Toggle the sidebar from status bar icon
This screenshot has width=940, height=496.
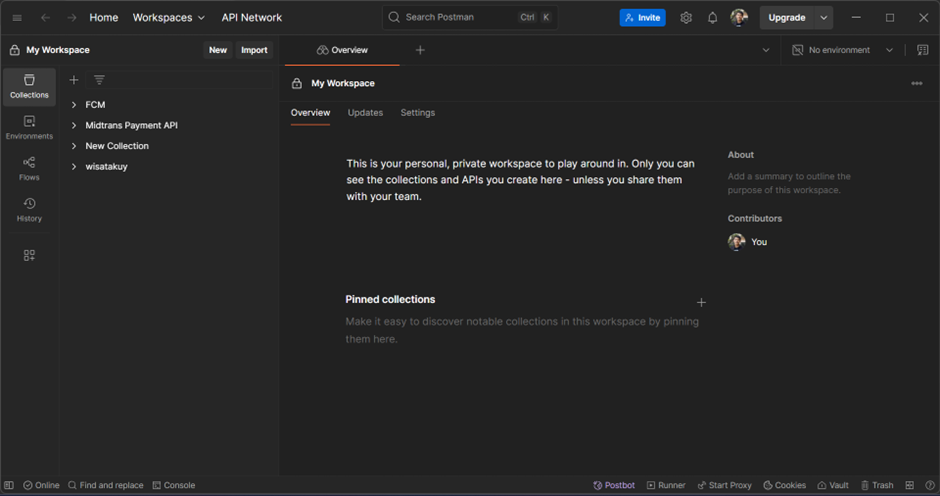point(8,485)
